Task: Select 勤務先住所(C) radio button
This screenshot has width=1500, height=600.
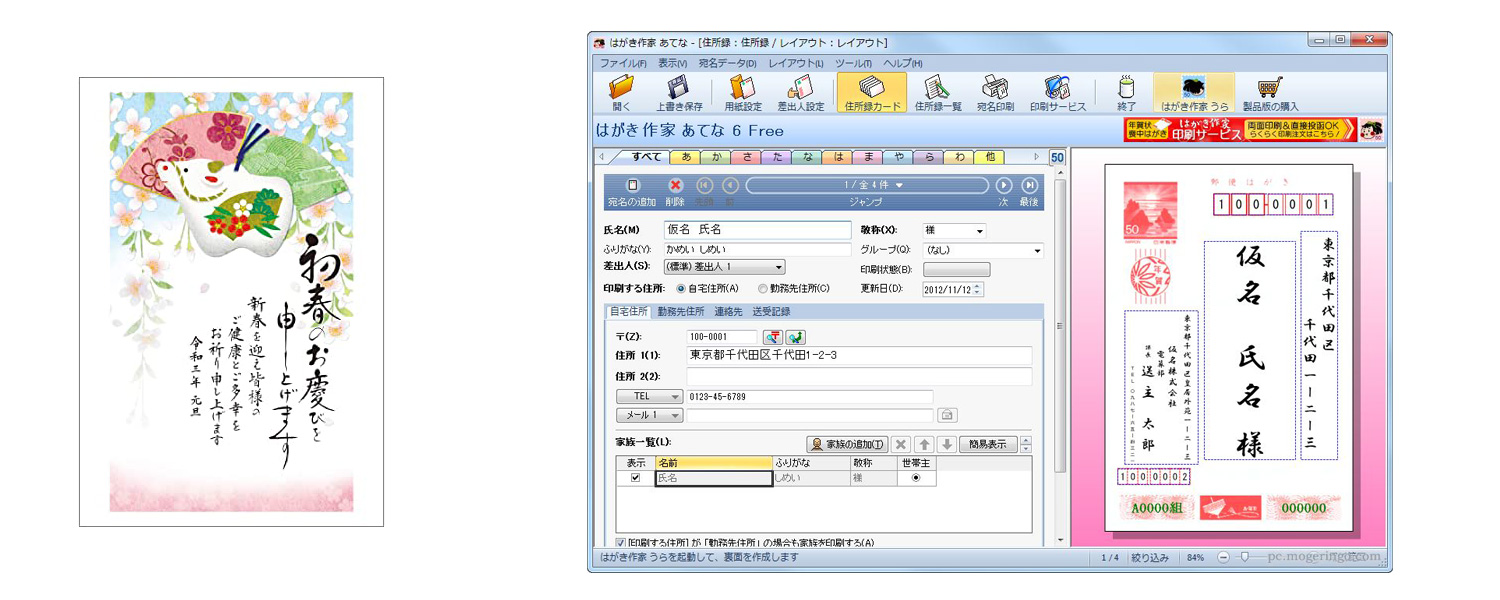Action: point(763,288)
